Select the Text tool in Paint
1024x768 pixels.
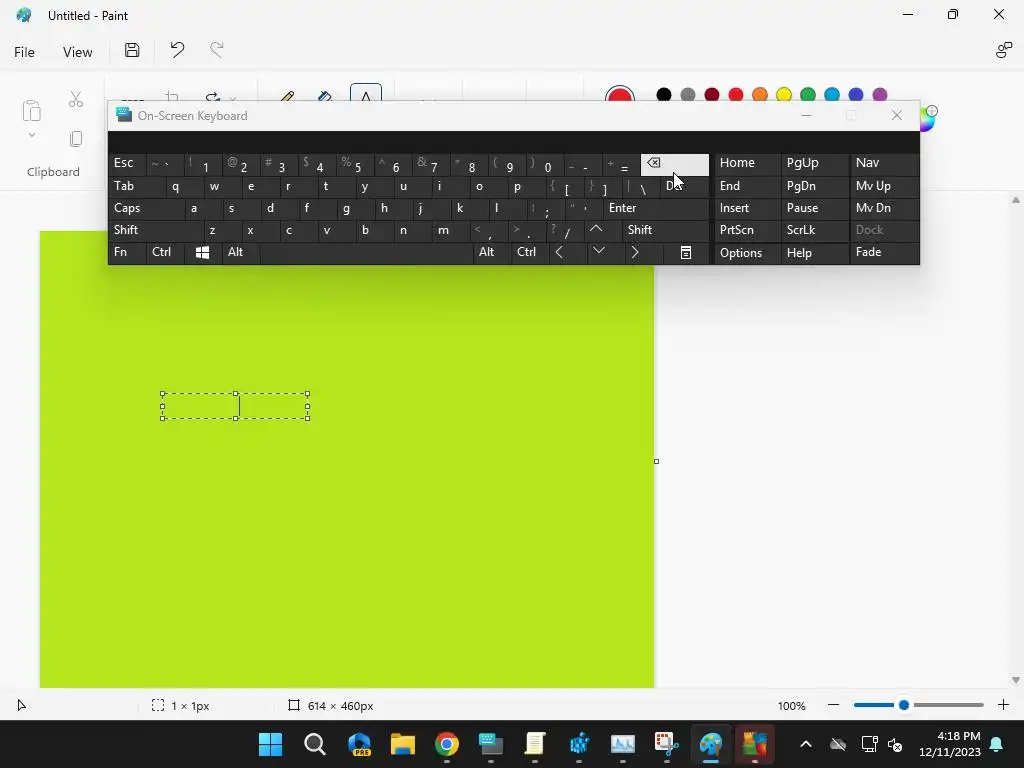366,93
